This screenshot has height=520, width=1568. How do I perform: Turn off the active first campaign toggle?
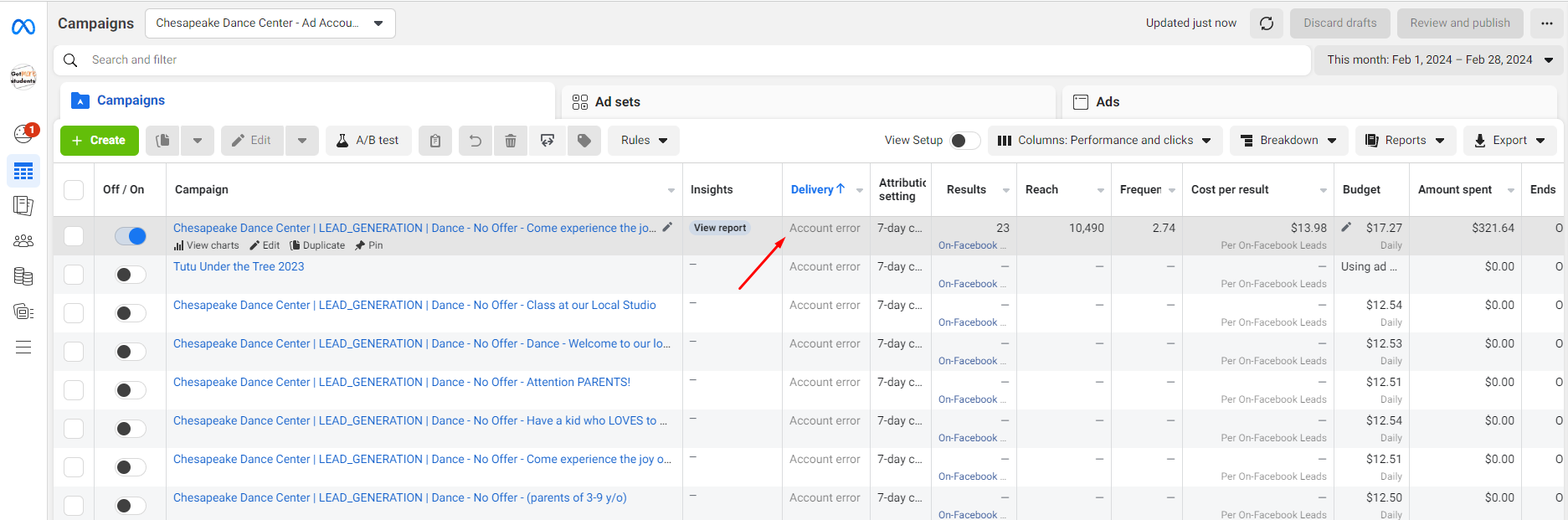[131, 236]
